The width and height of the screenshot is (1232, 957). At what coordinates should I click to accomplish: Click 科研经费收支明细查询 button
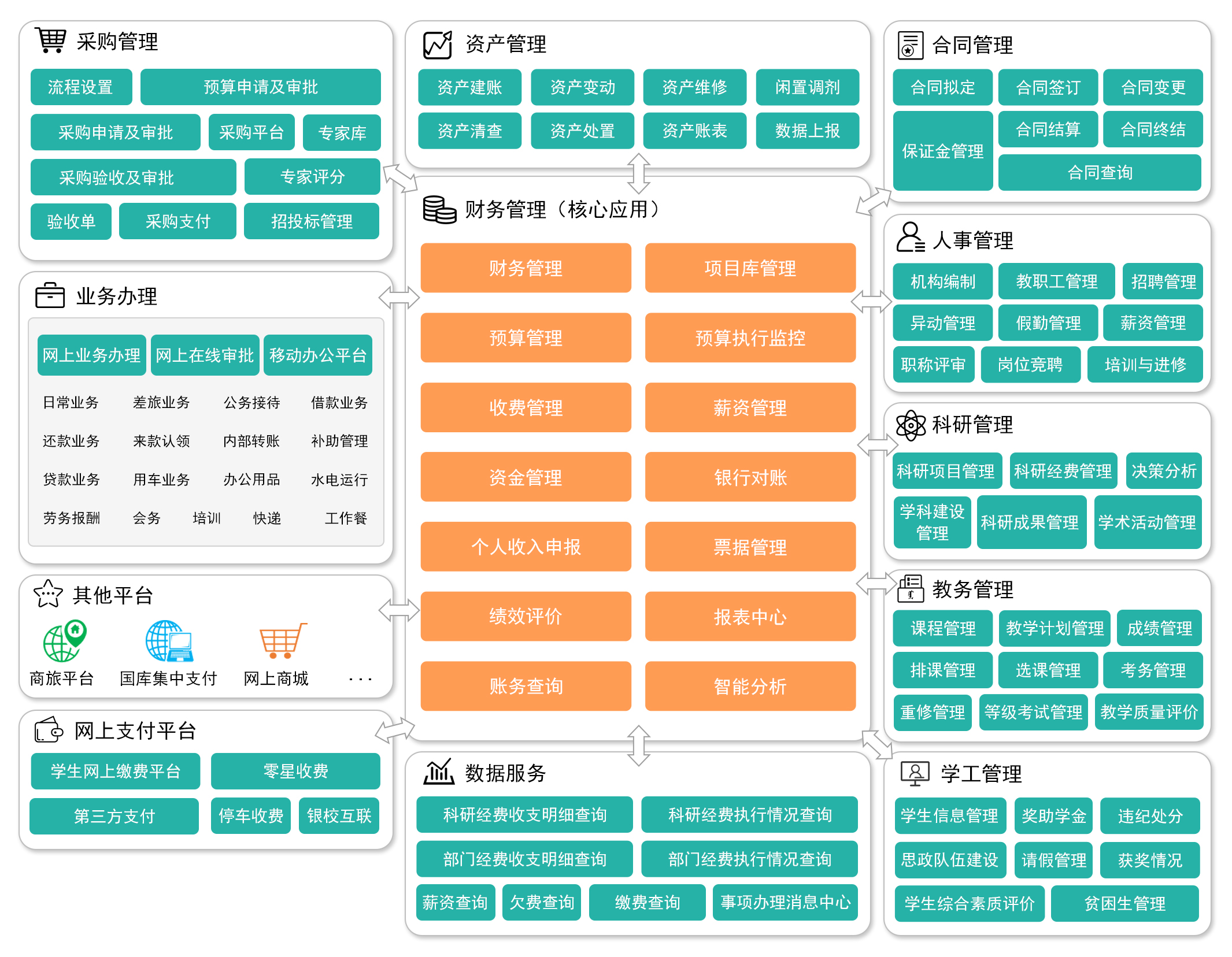click(x=524, y=815)
